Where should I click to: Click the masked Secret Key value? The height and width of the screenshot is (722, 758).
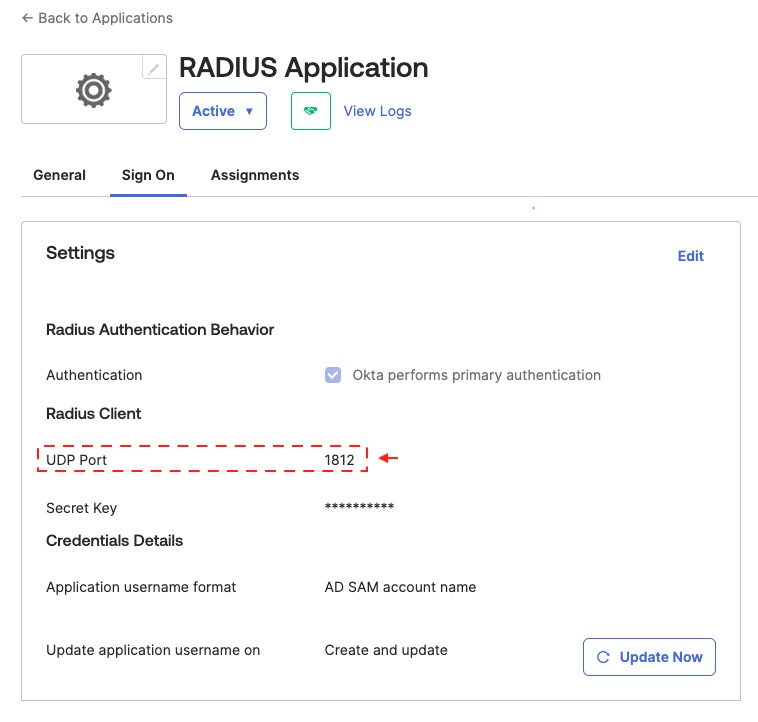[x=359, y=507]
